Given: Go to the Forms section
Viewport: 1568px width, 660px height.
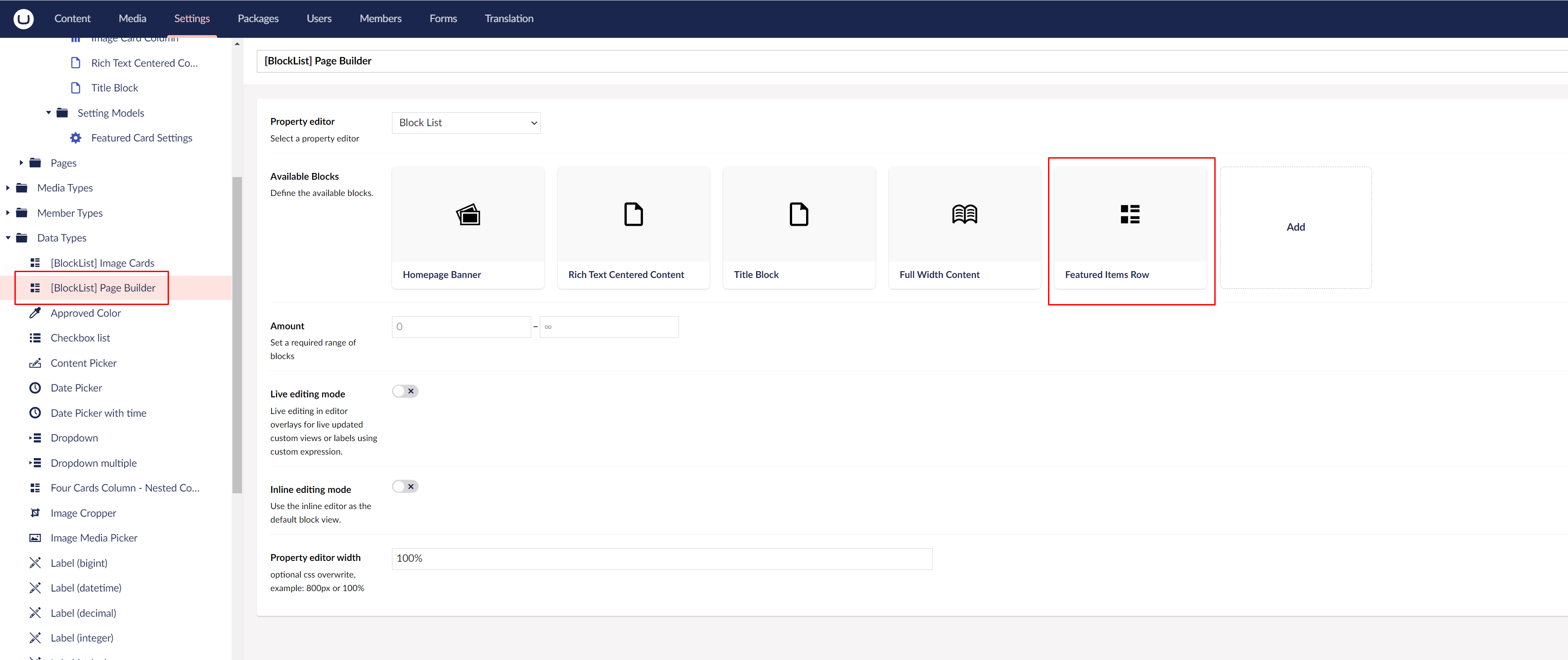Looking at the screenshot, I should click(443, 18).
